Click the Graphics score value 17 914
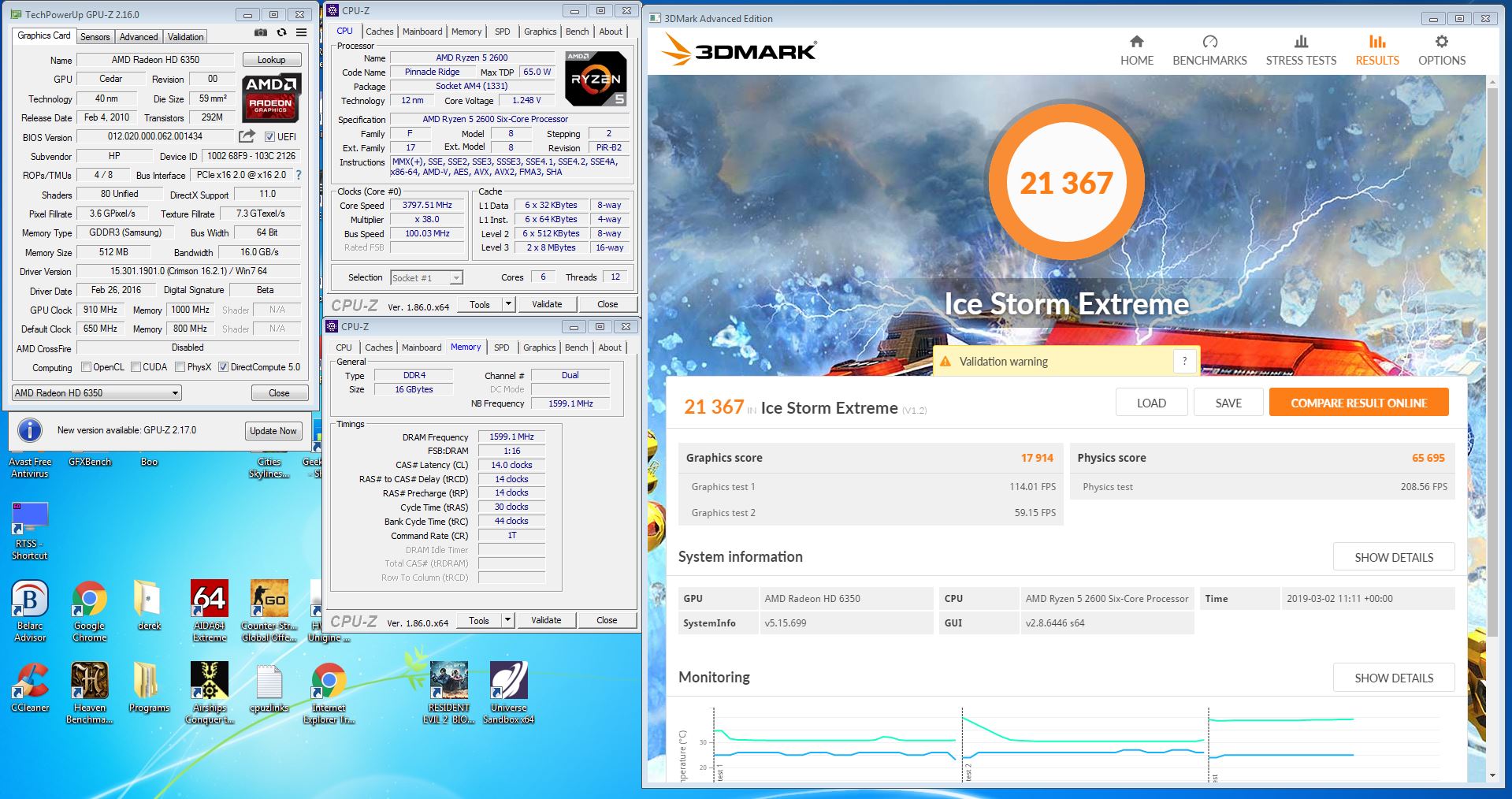The image size is (1512, 799). (1037, 458)
